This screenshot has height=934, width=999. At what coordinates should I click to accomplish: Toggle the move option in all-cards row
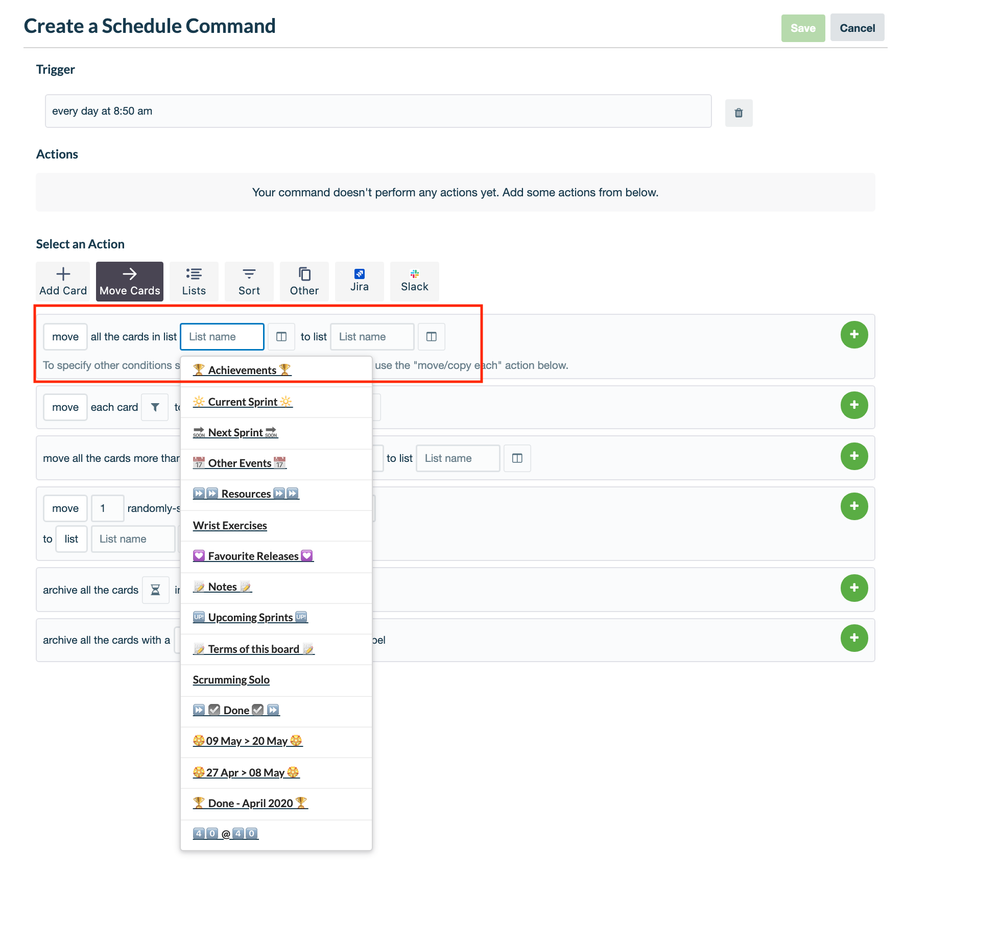coord(65,336)
